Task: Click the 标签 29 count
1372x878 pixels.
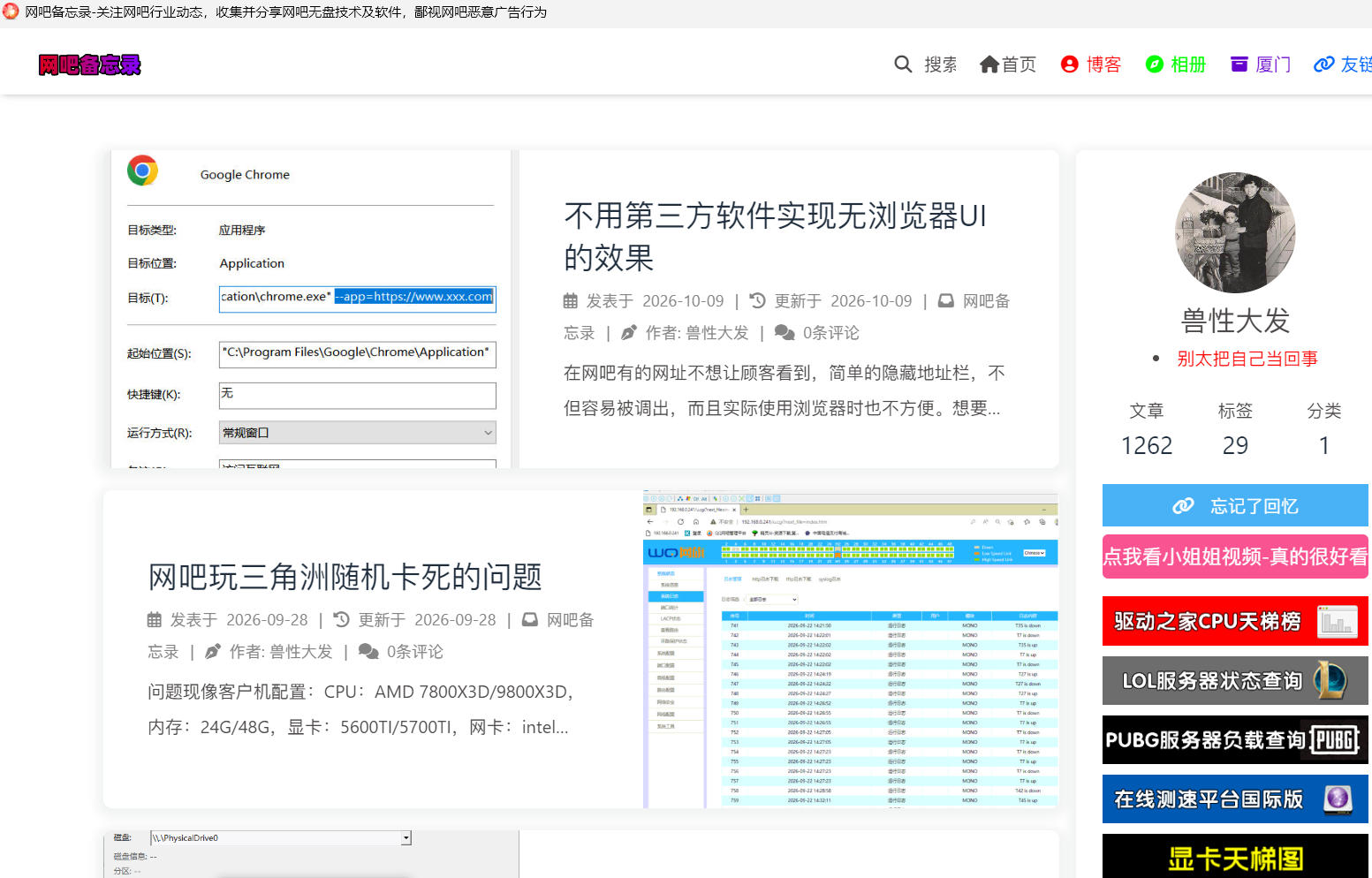Action: point(1235,429)
